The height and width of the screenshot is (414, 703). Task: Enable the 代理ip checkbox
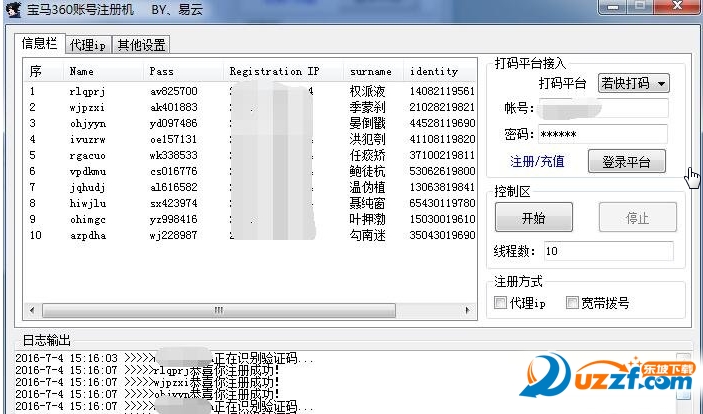click(500, 303)
